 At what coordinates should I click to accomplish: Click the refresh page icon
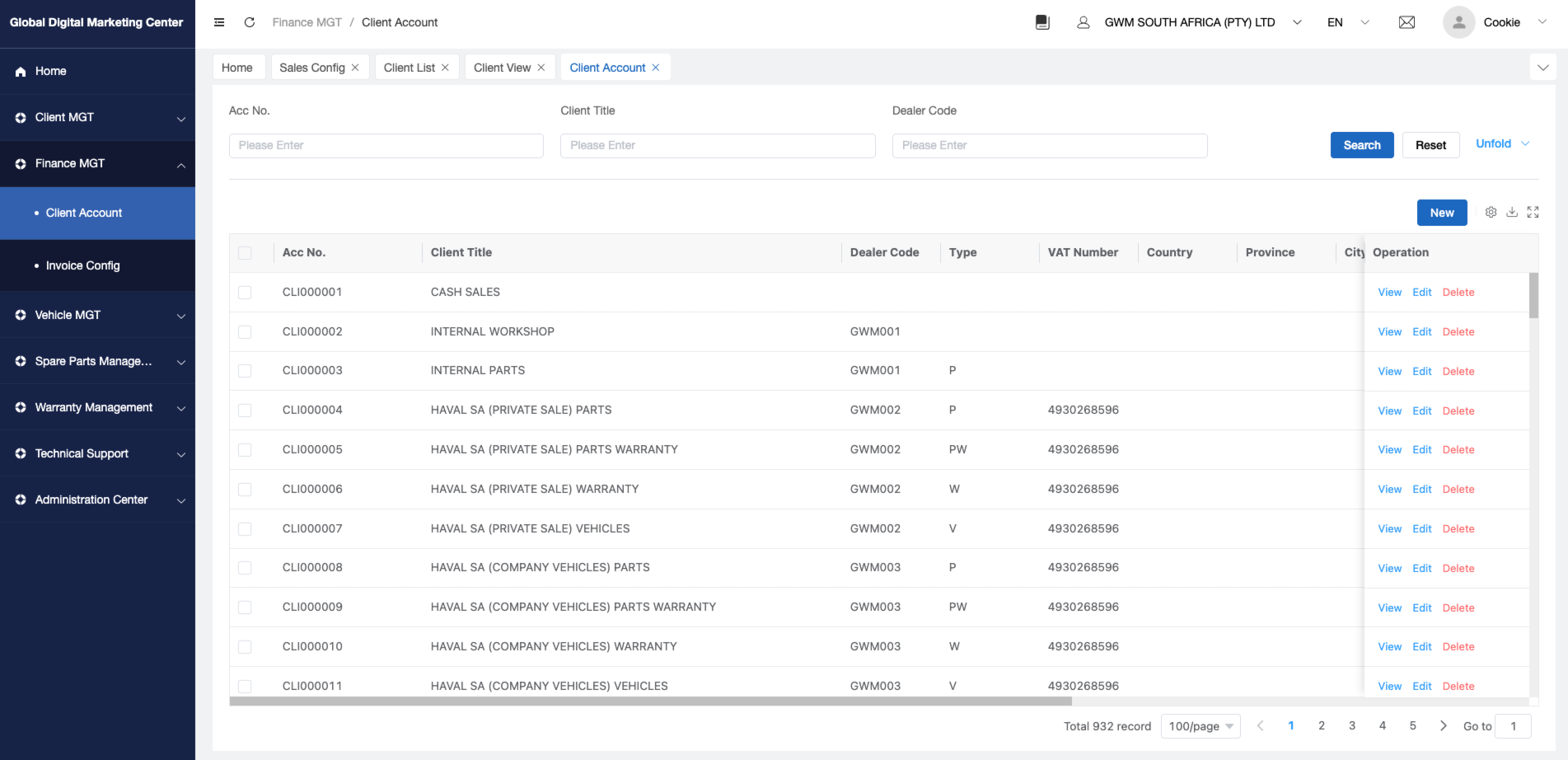[x=250, y=22]
